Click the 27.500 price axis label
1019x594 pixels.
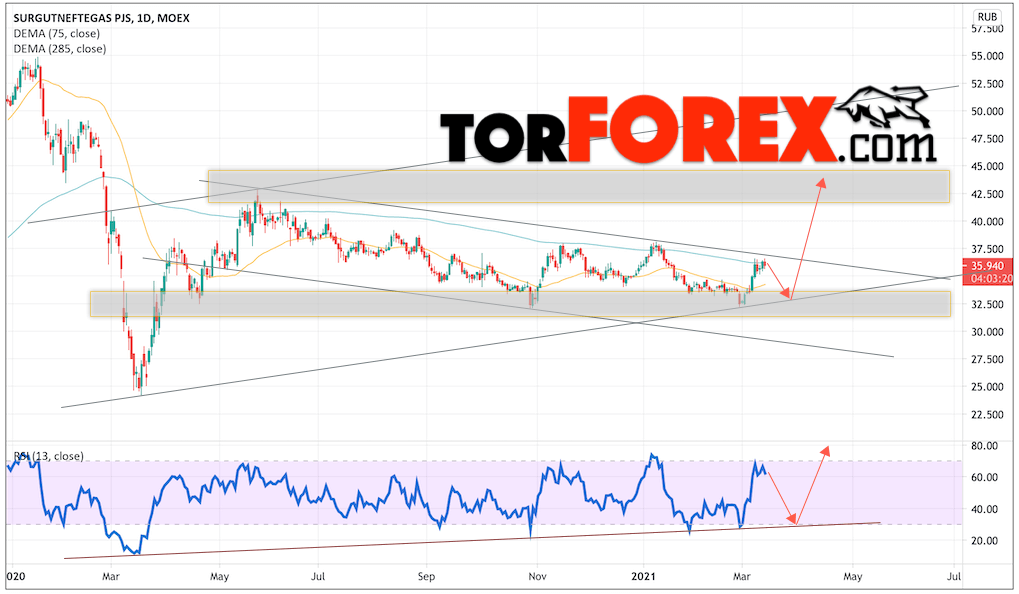click(x=987, y=359)
